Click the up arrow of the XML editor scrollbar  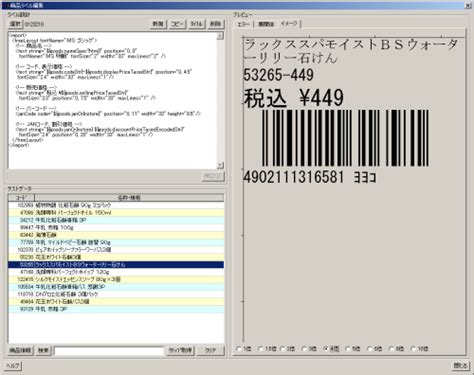[x=220, y=36]
